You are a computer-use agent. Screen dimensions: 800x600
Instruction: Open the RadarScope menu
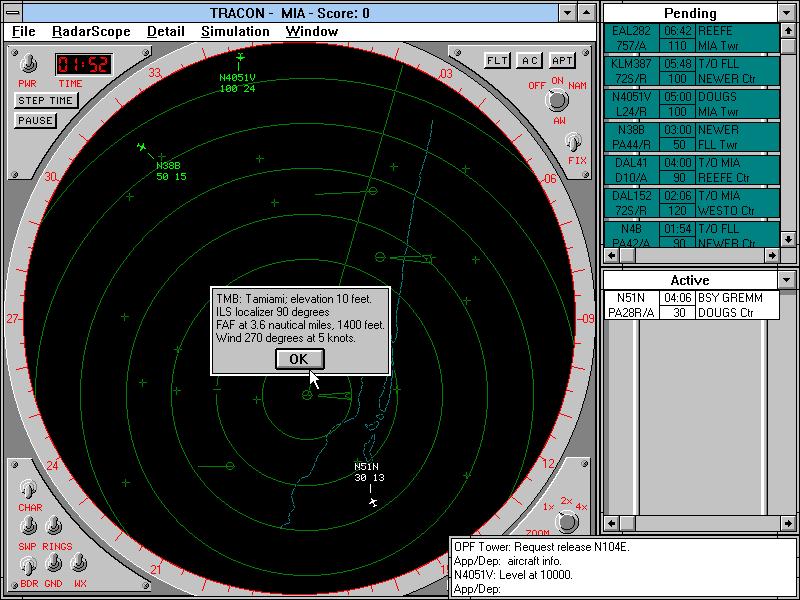coord(91,32)
